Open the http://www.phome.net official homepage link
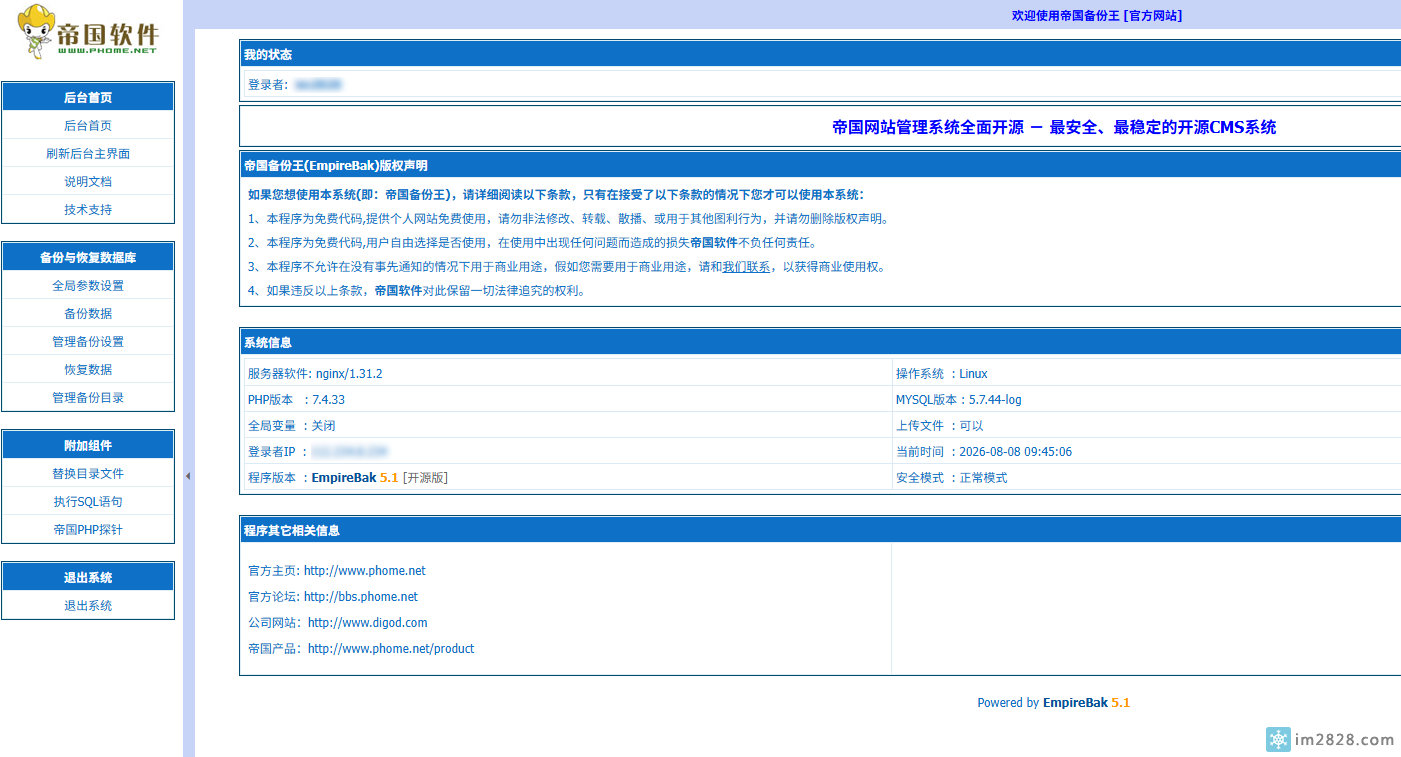The height and width of the screenshot is (757, 1401). point(365,571)
